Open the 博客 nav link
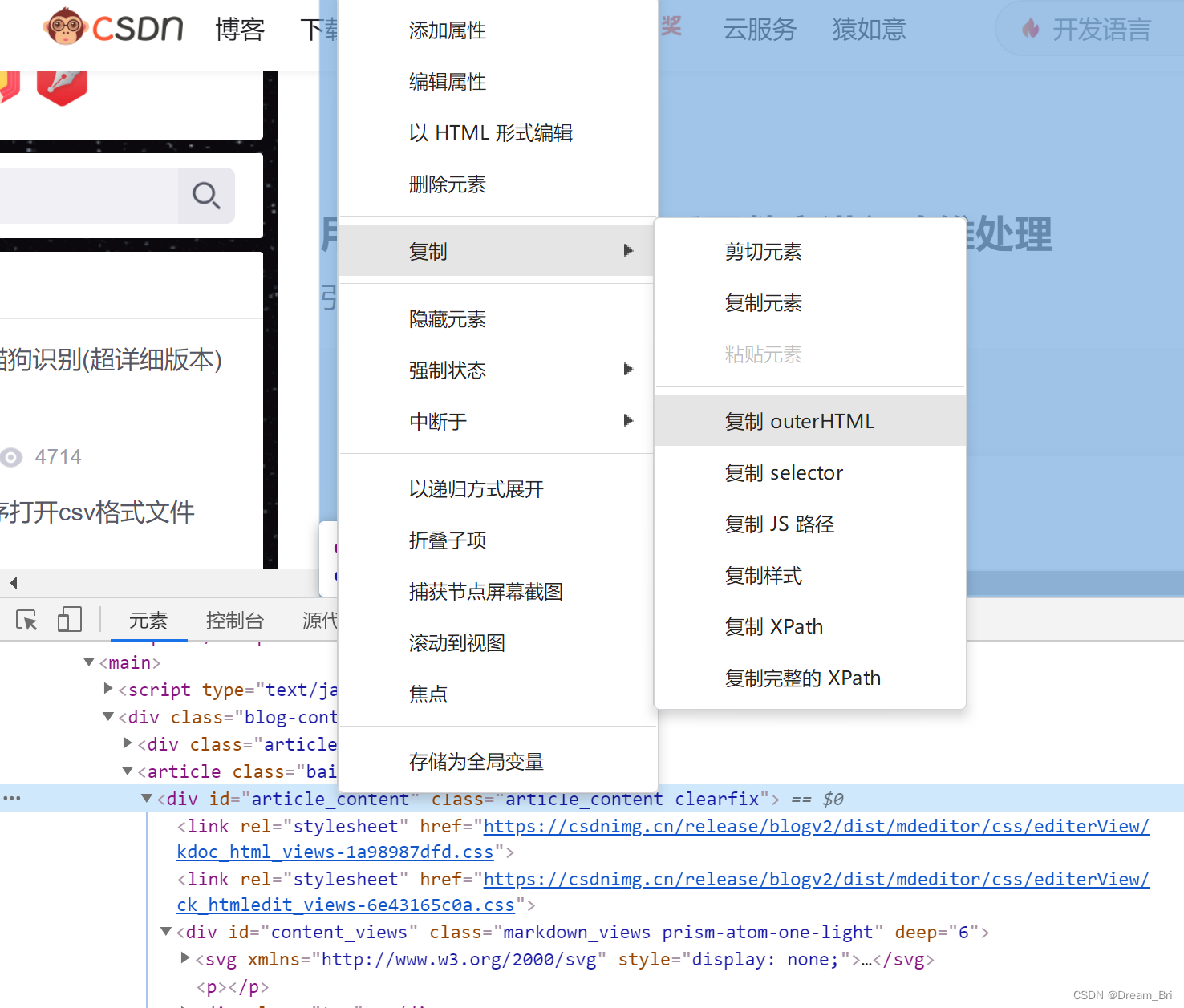Viewport: 1184px width, 1008px height. point(240,30)
